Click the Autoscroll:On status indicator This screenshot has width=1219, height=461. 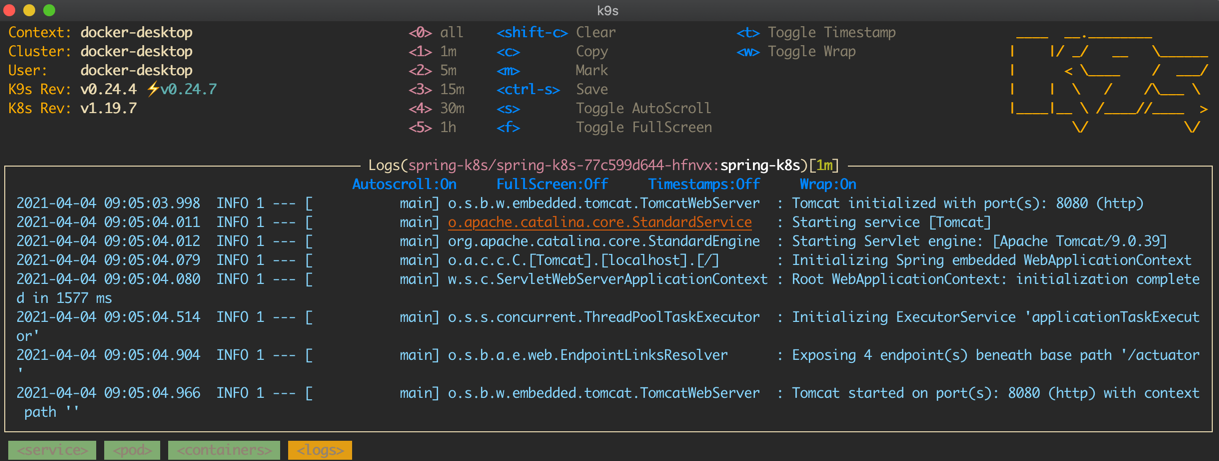(x=404, y=185)
